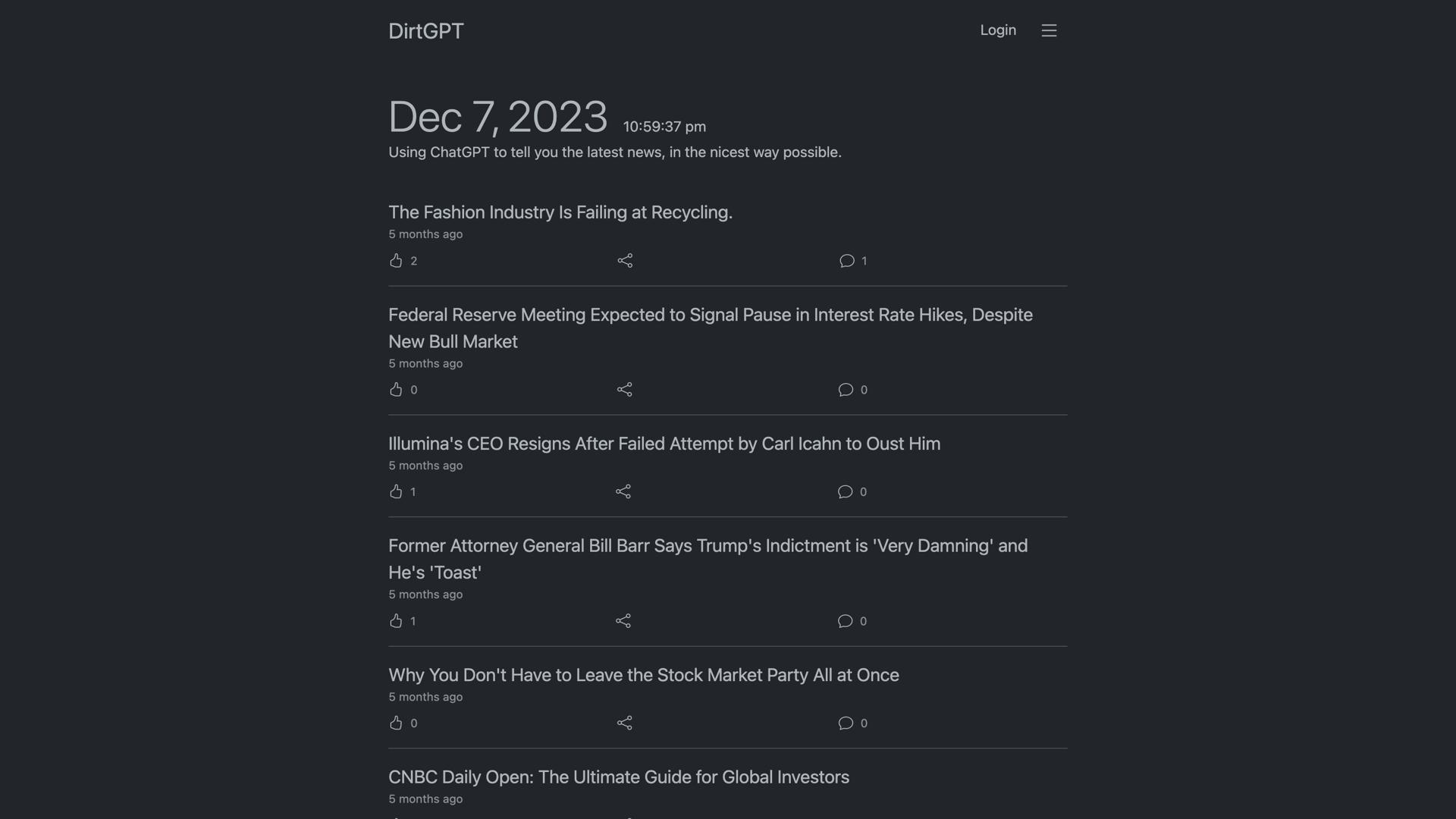Share the Fashion Industry recycling article
The width and height of the screenshot is (1456, 819).
click(x=625, y=260)
